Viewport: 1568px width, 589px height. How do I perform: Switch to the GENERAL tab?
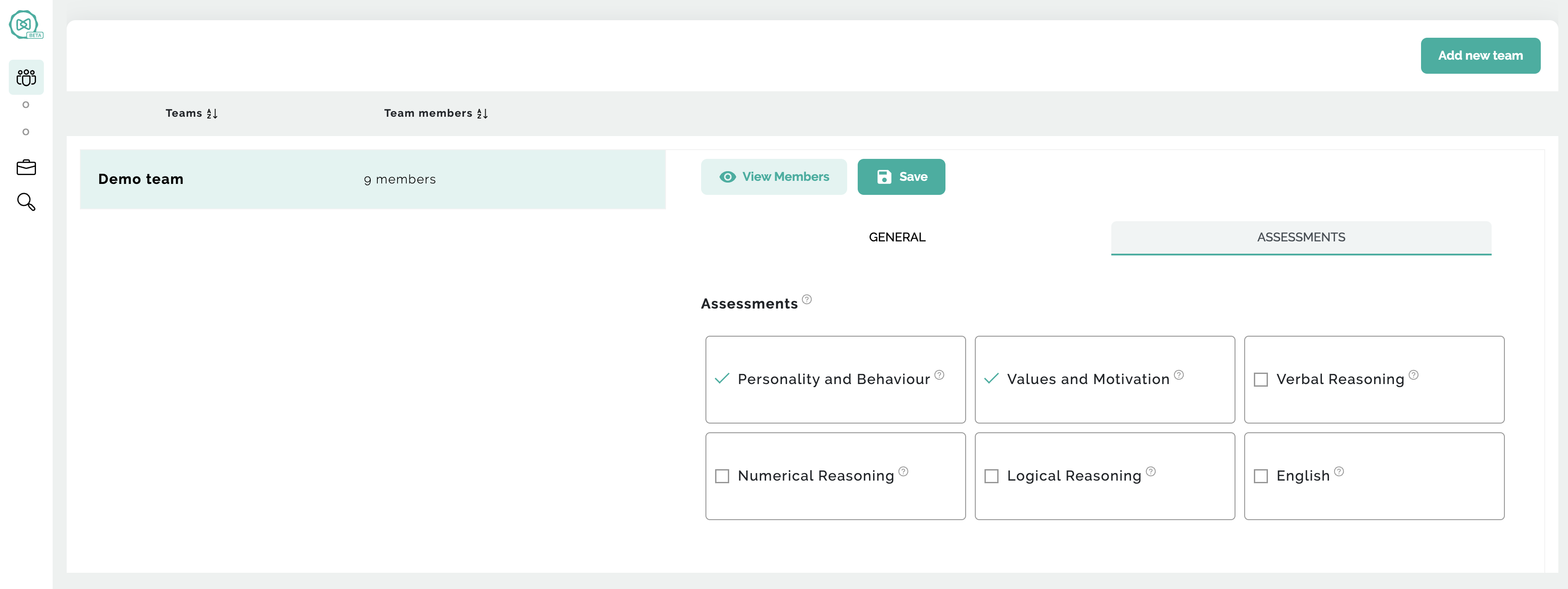tap(897, 237)
